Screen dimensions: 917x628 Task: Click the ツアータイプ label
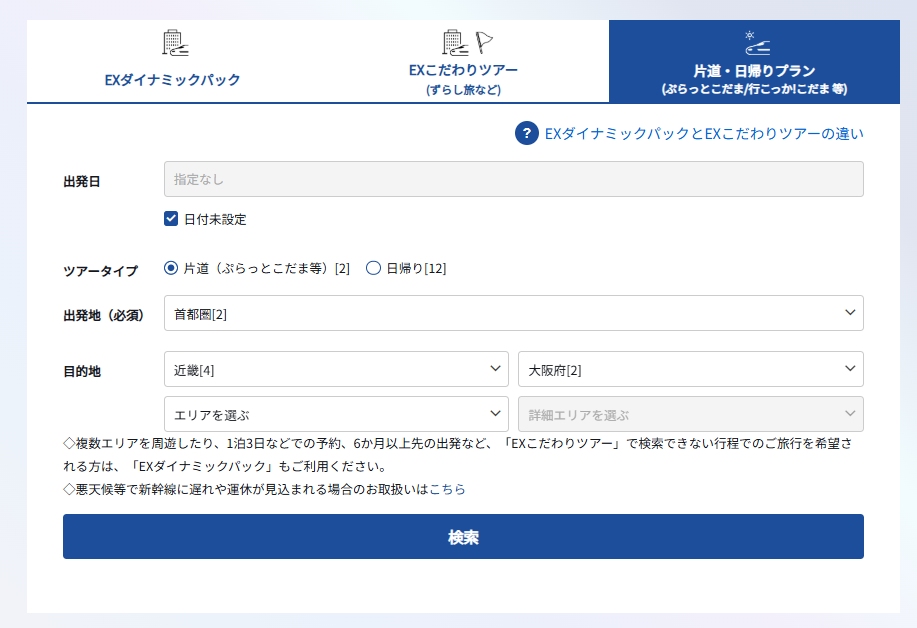click(101, 271)
